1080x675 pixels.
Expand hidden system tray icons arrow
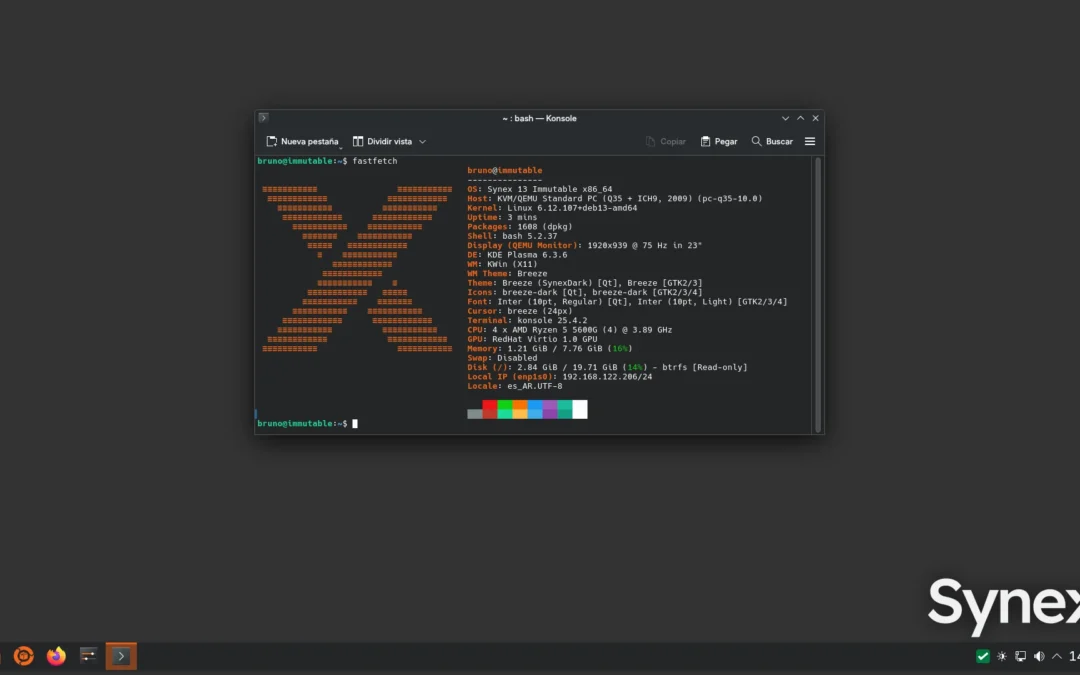[x=1057, y=656]
